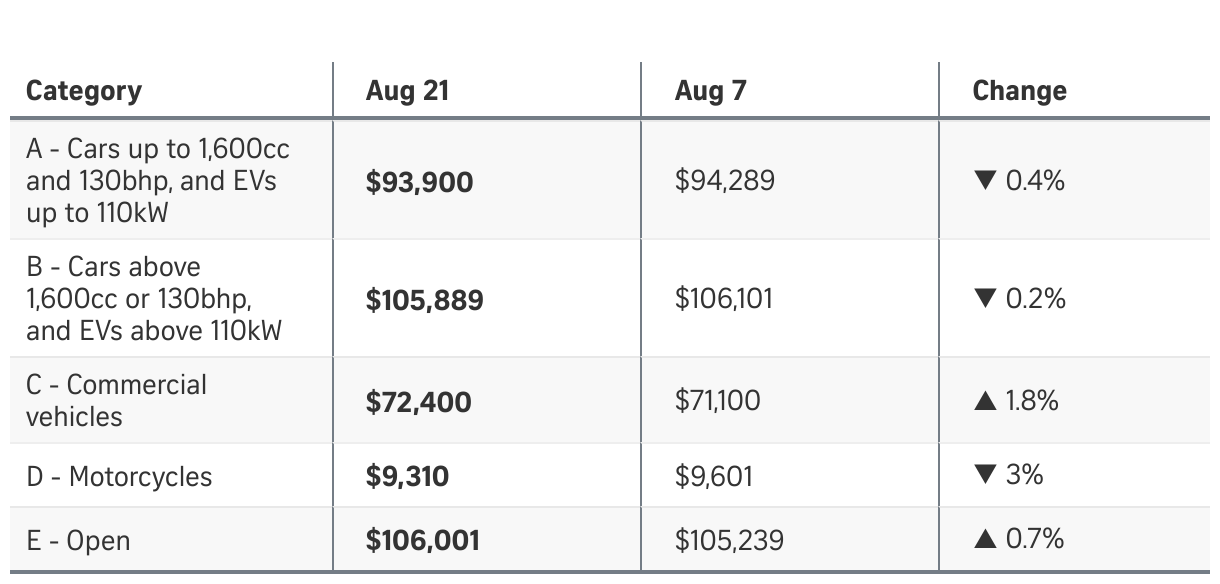Click the C - Commercial vehicles label

click(x=116, y=400)
